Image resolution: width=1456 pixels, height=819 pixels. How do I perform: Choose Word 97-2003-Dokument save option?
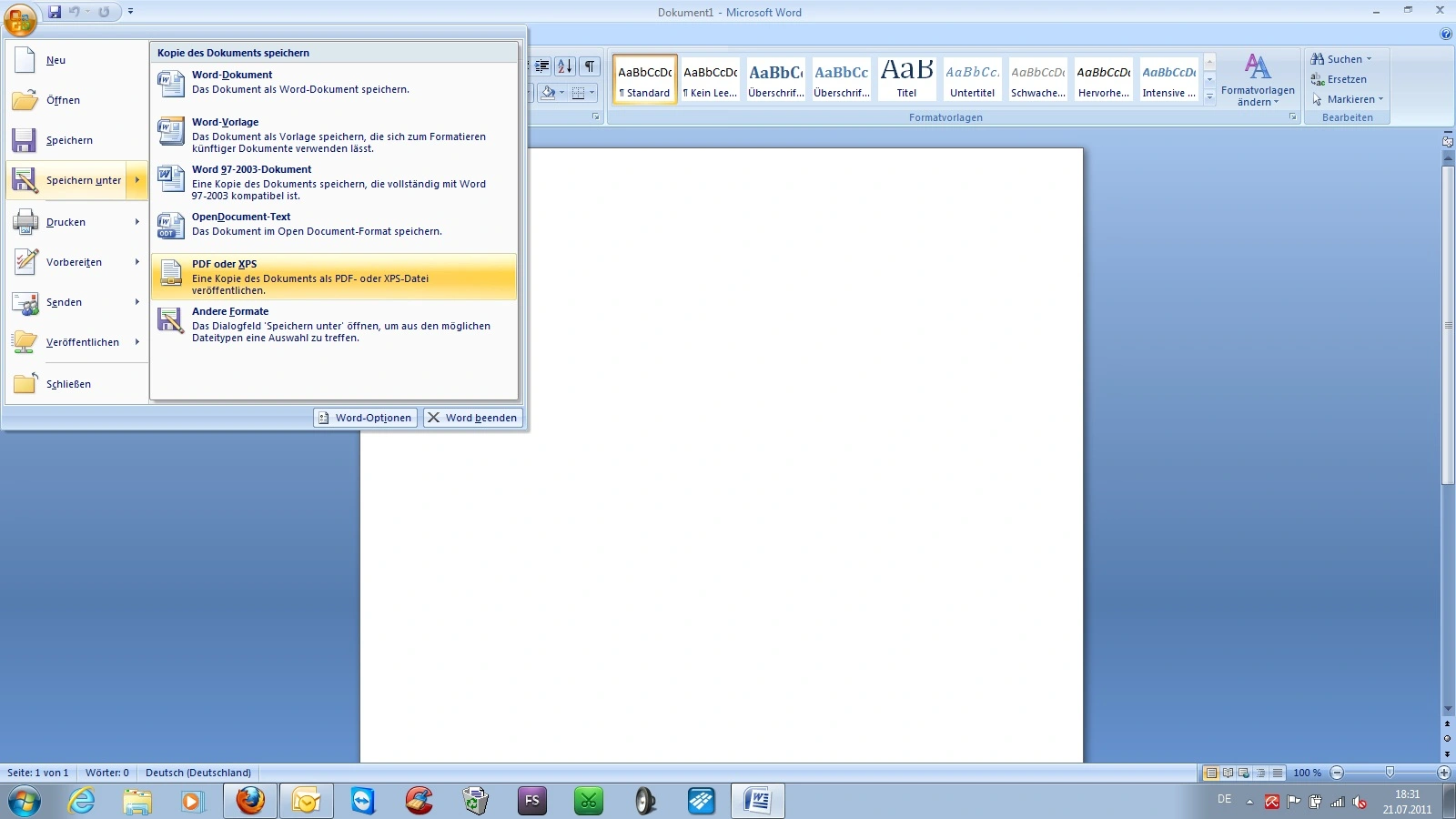pos(334,182)
